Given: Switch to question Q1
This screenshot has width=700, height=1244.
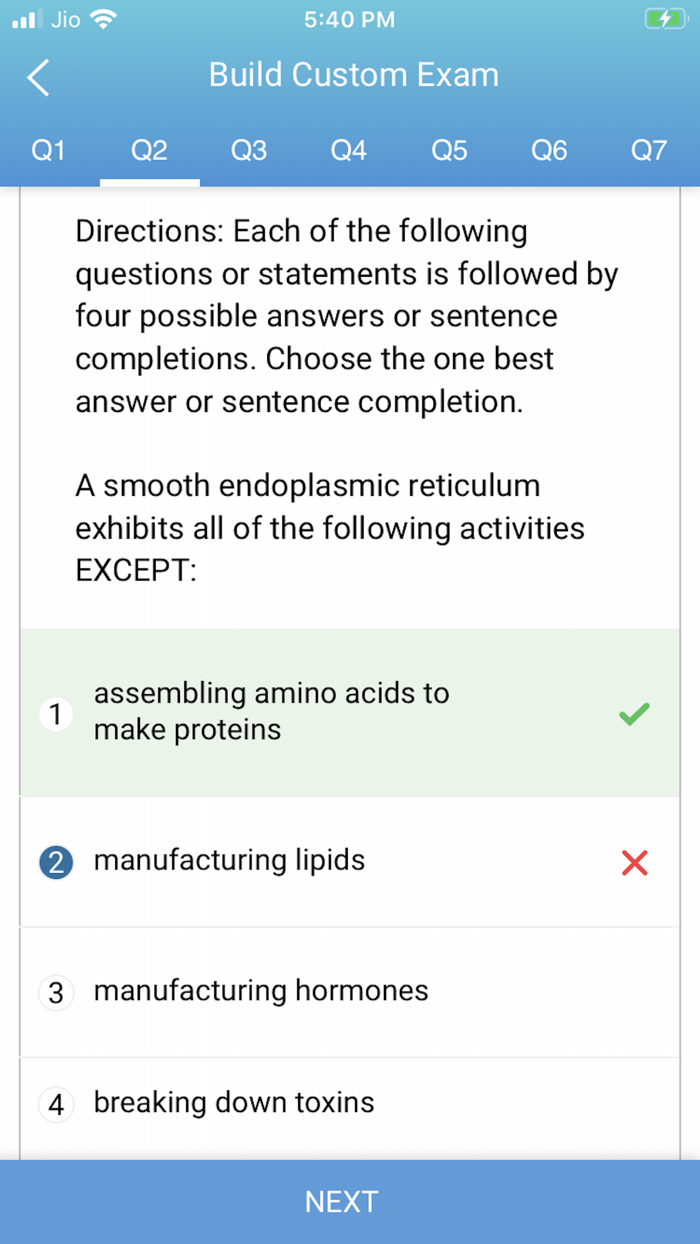Looking at the screenshot, I should (x=49, y=150).
